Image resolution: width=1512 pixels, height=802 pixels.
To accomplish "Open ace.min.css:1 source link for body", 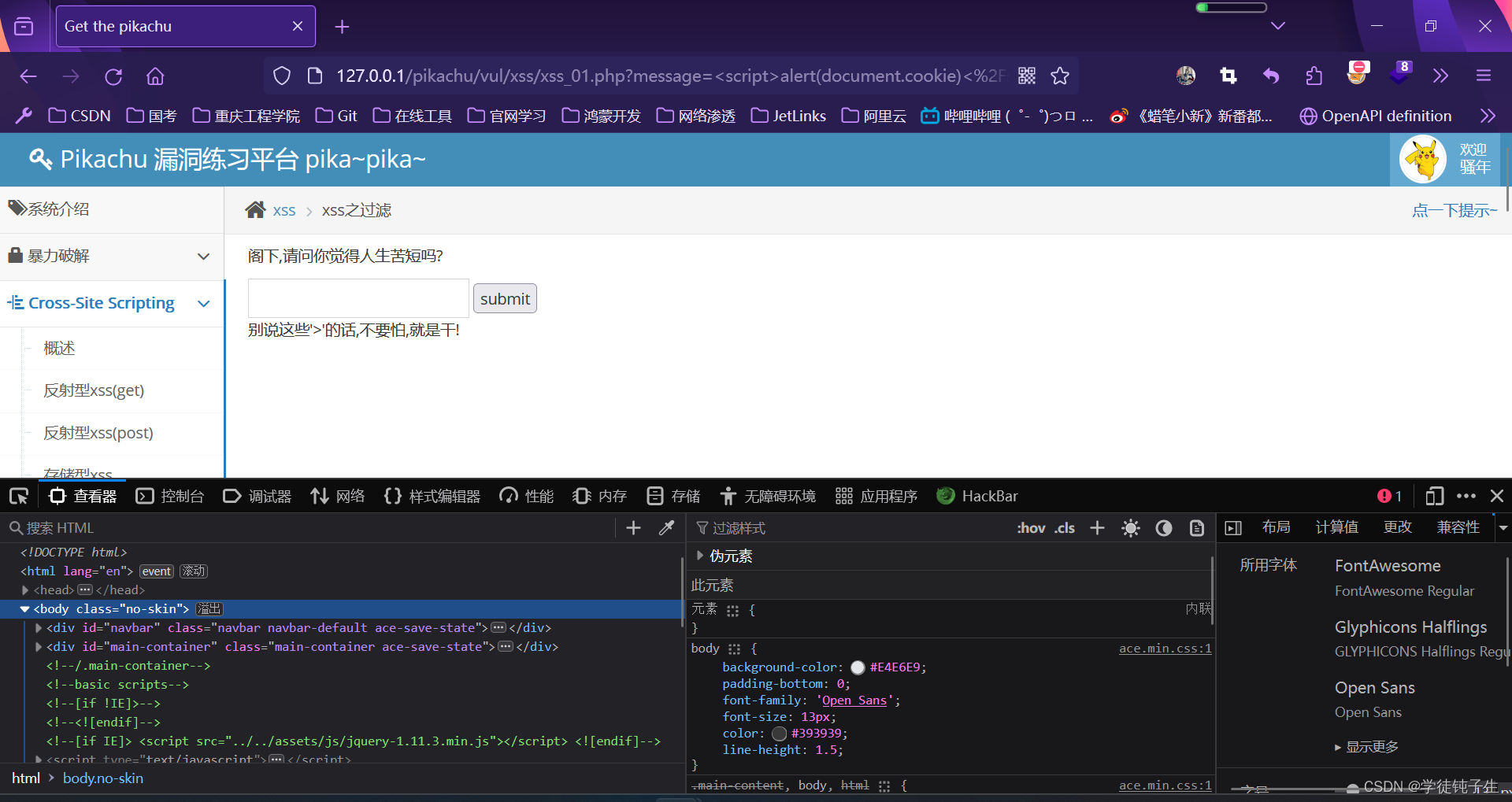I will point(1165,649).
